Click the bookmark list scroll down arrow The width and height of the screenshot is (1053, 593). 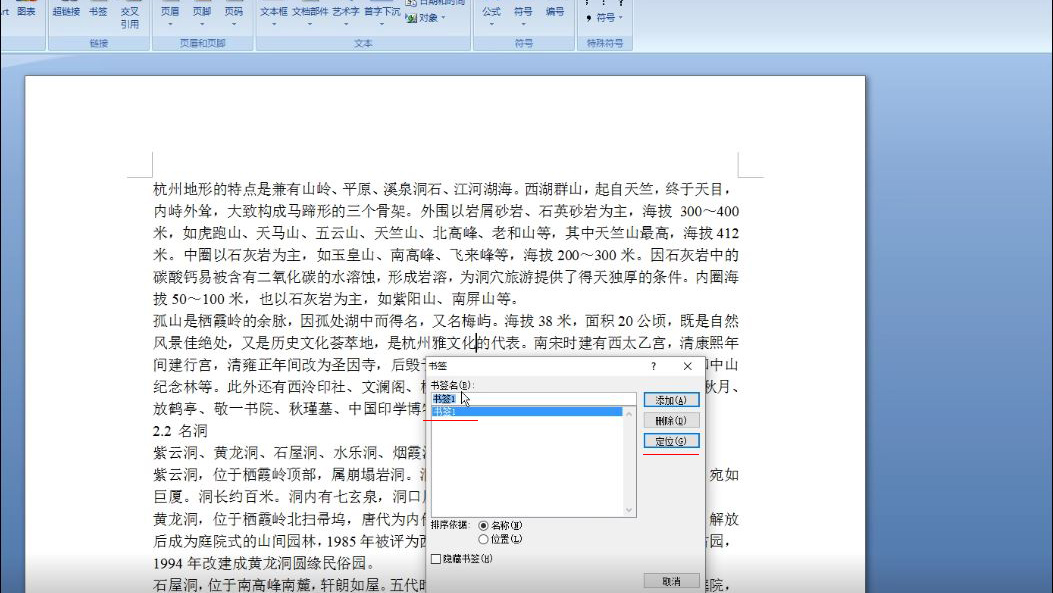point(629,510)
